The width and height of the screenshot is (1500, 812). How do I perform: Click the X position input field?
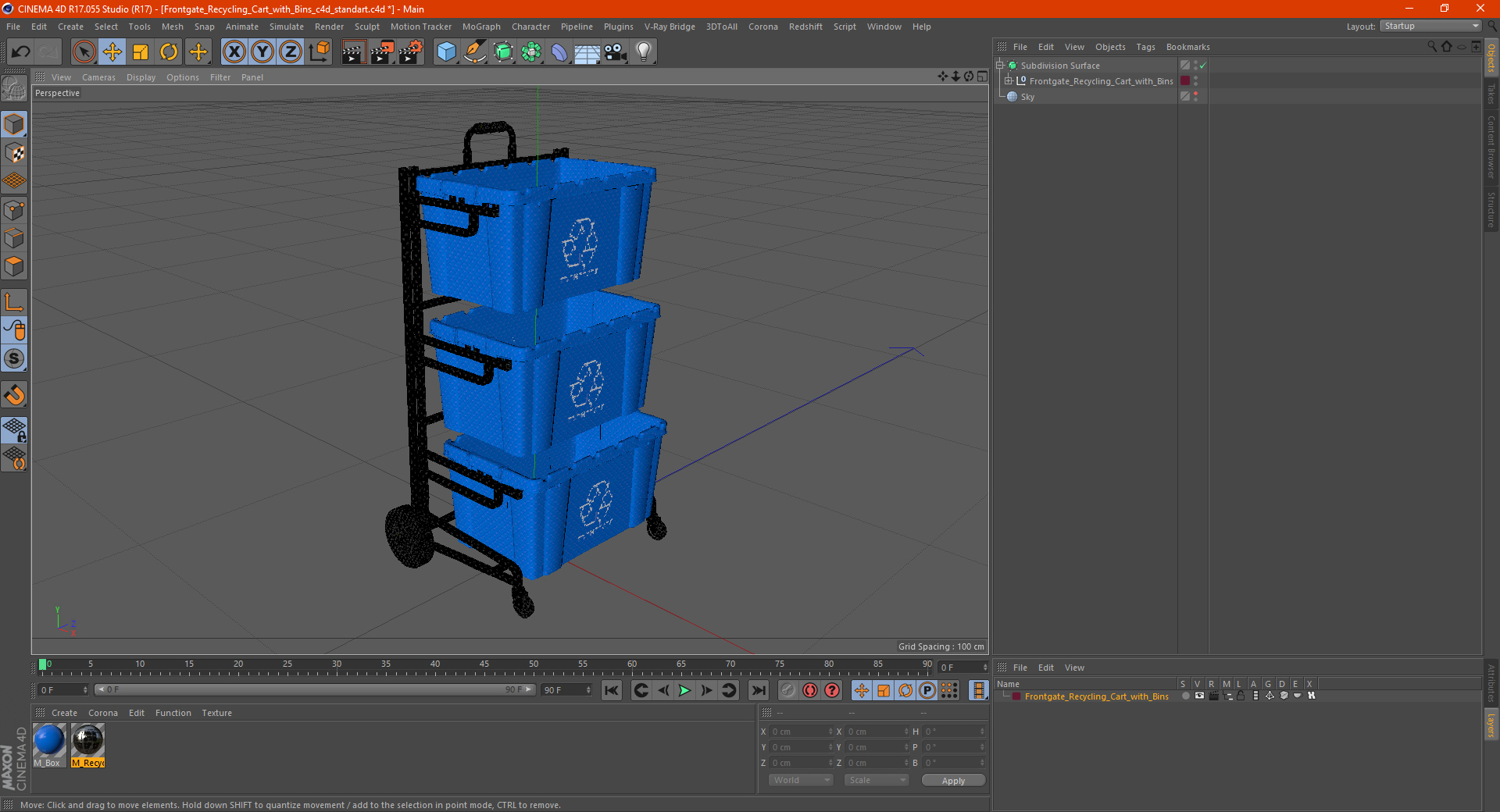801,732
